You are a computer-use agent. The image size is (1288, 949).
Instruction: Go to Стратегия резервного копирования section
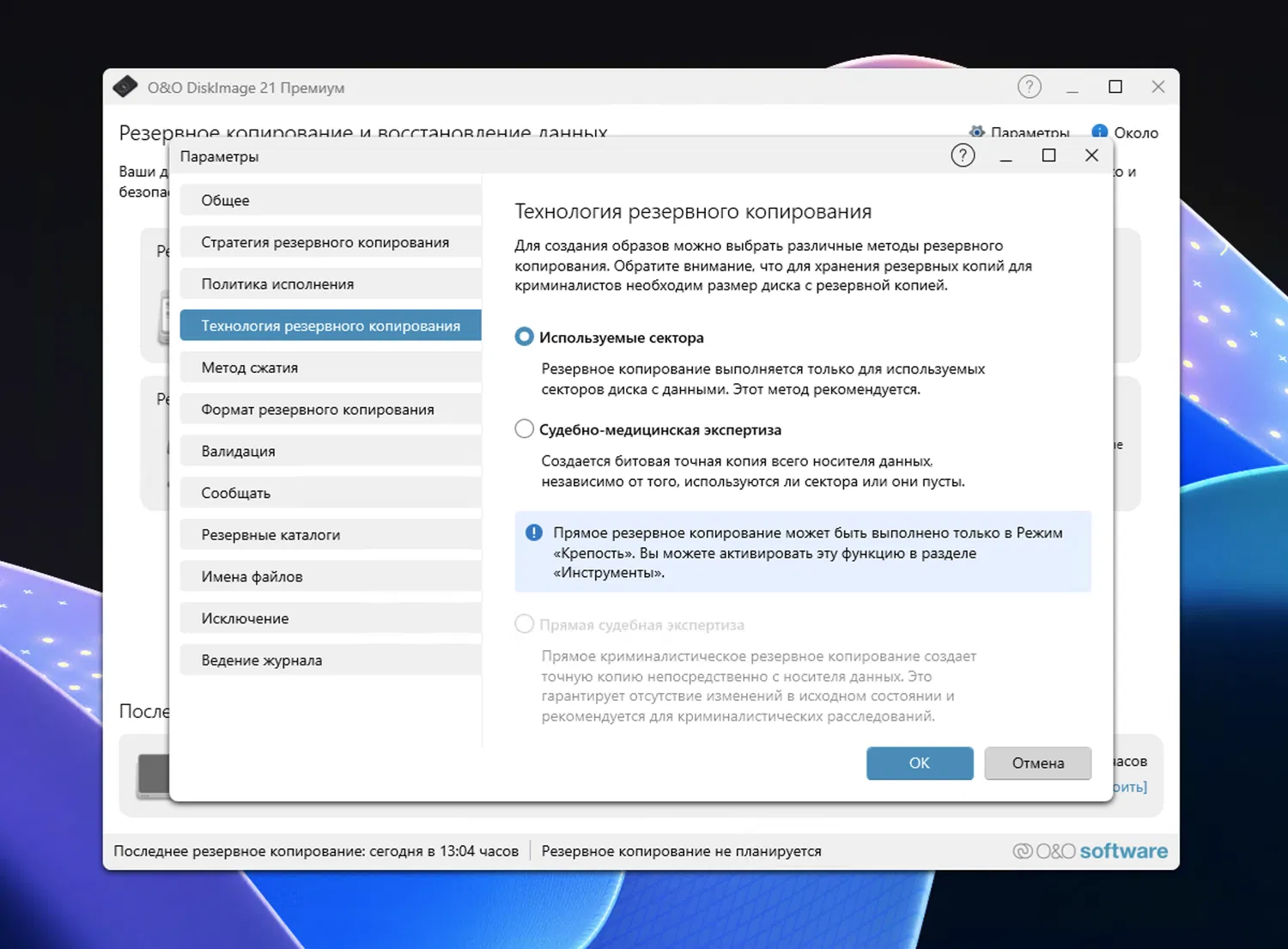pyautogui.click(x=331, y=242)
